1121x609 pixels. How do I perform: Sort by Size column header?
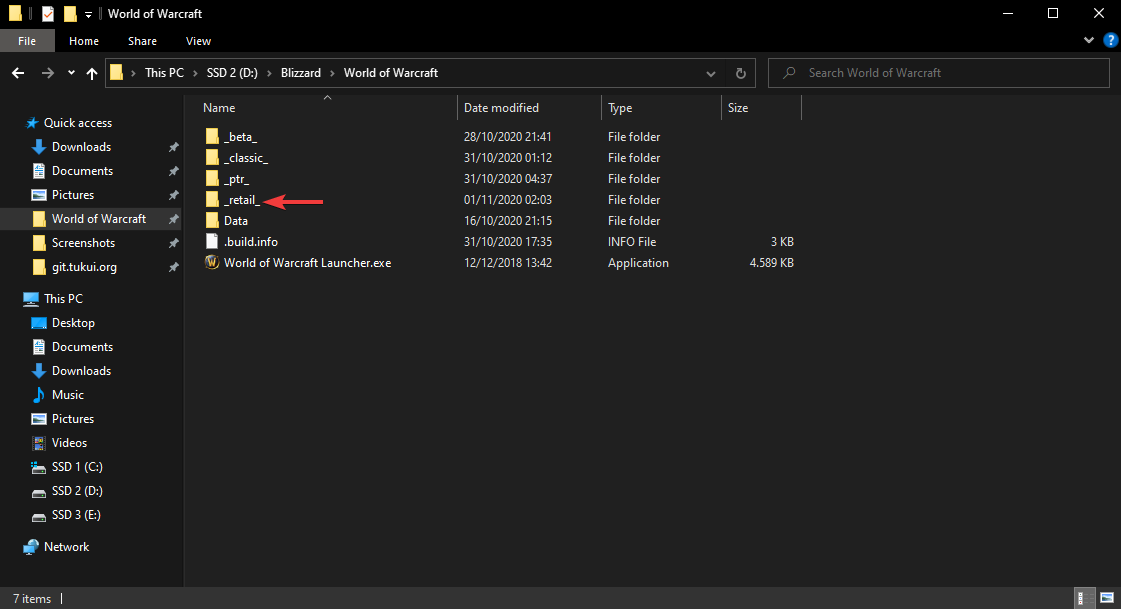pyautogui.click(x=738, y=108)
